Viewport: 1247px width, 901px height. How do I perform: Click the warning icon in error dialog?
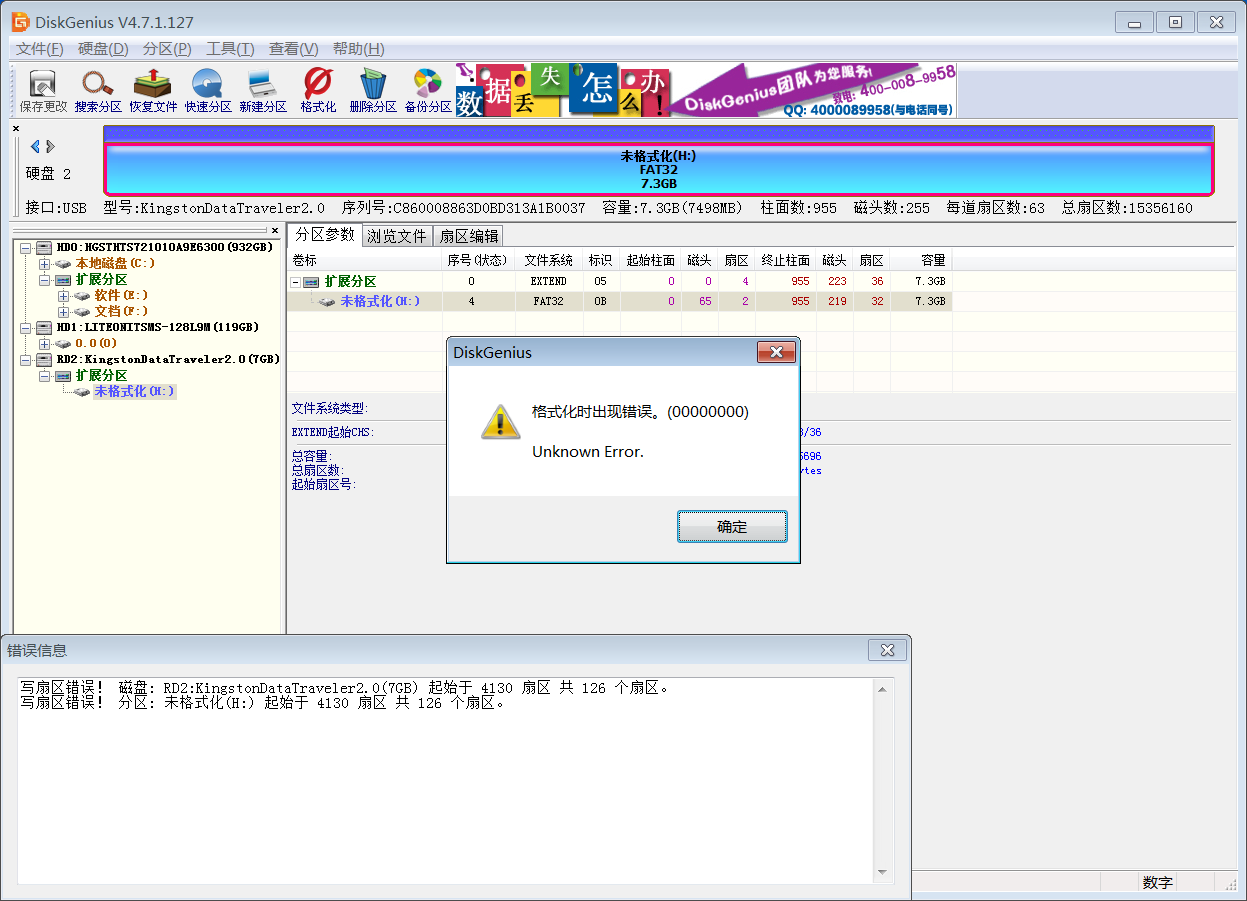501,421
